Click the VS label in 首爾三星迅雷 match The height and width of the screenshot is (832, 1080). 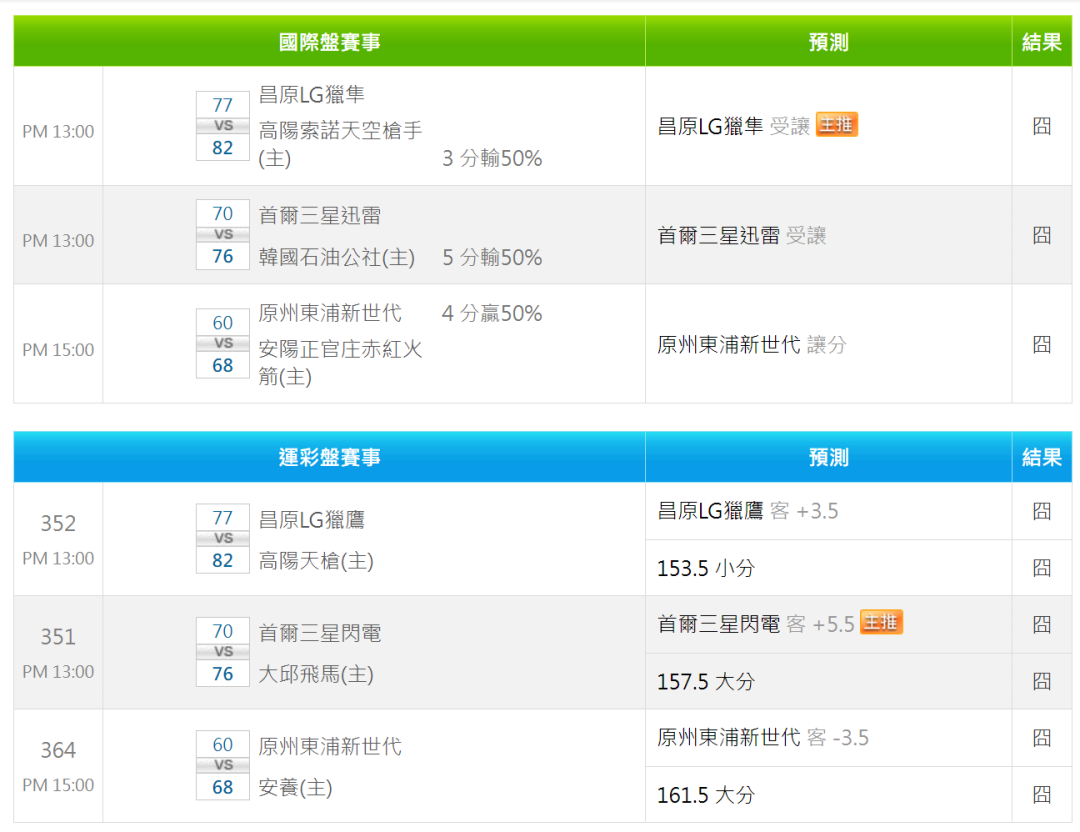click(223, 234)
